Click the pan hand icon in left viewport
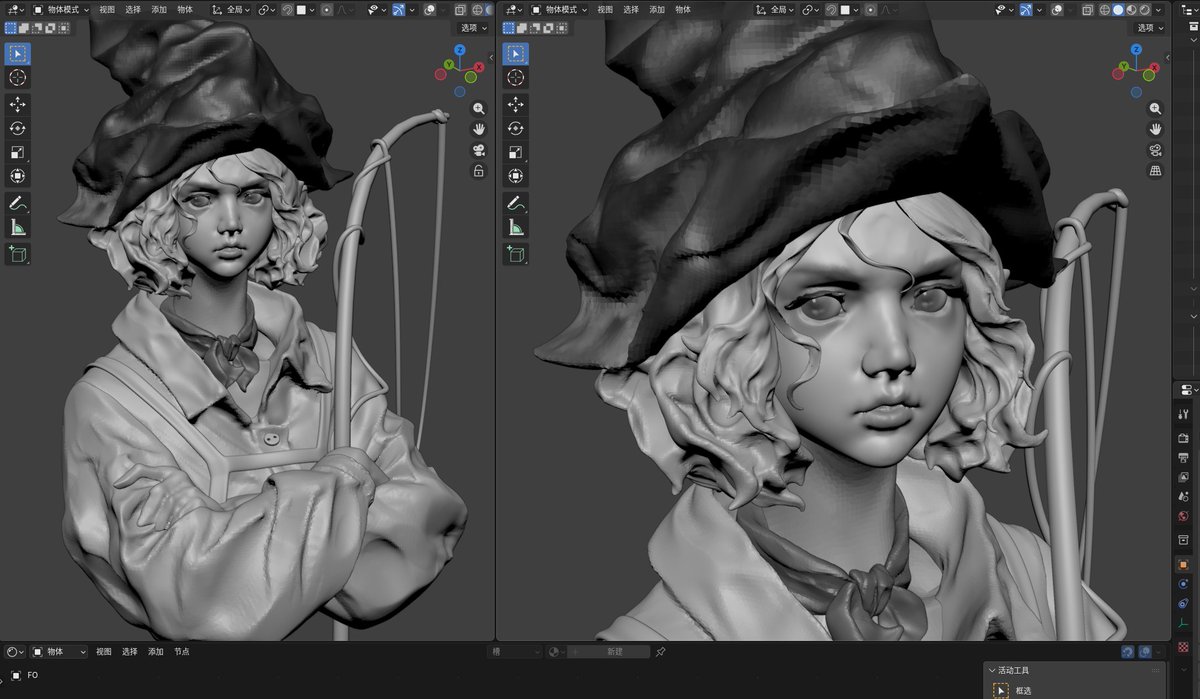Viewport: 1200px width, 699px height. [479, 129]
